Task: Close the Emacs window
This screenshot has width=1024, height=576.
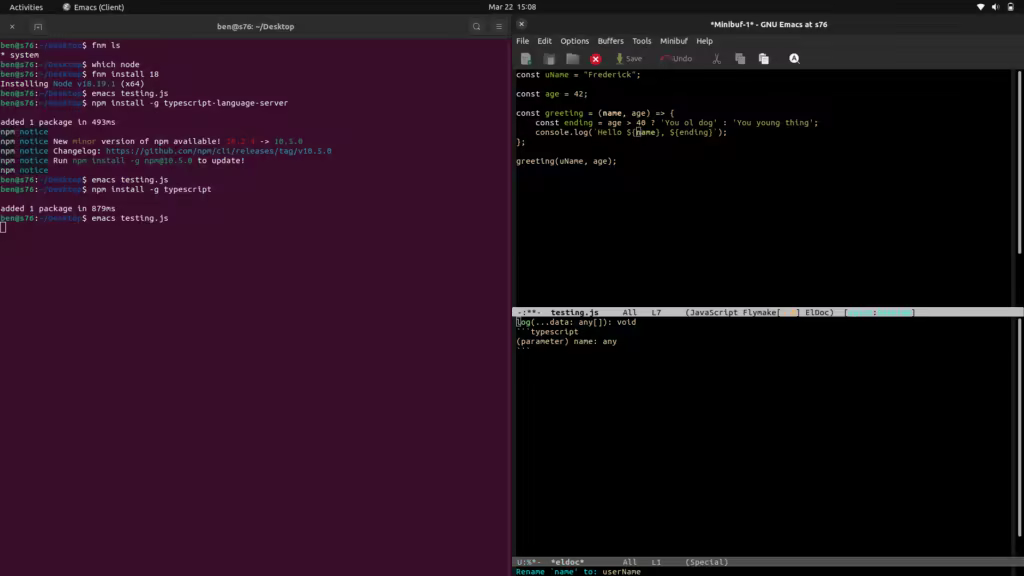Action: 521,24
